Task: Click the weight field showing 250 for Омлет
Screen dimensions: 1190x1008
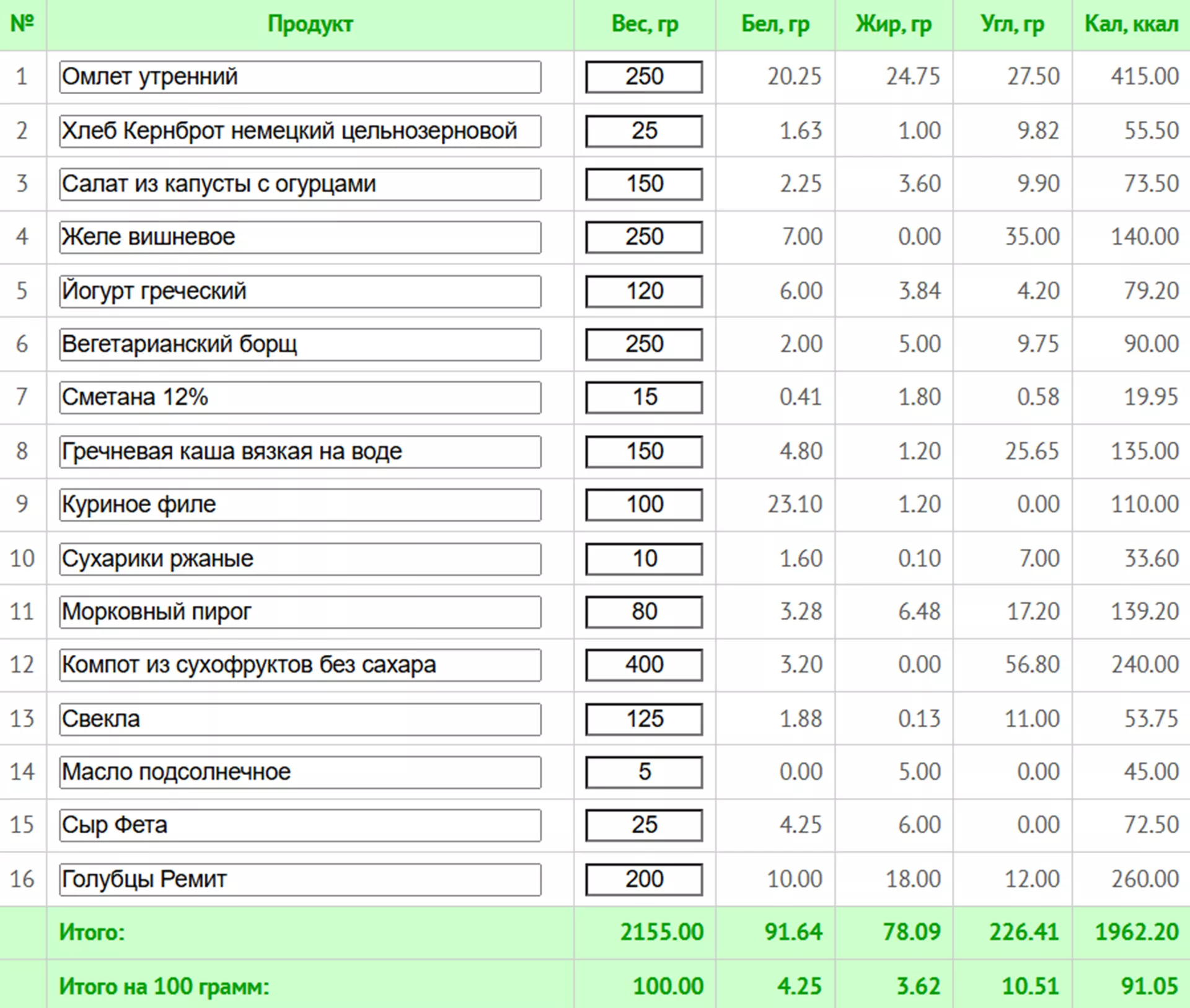Action: click(x=644, y=77)
